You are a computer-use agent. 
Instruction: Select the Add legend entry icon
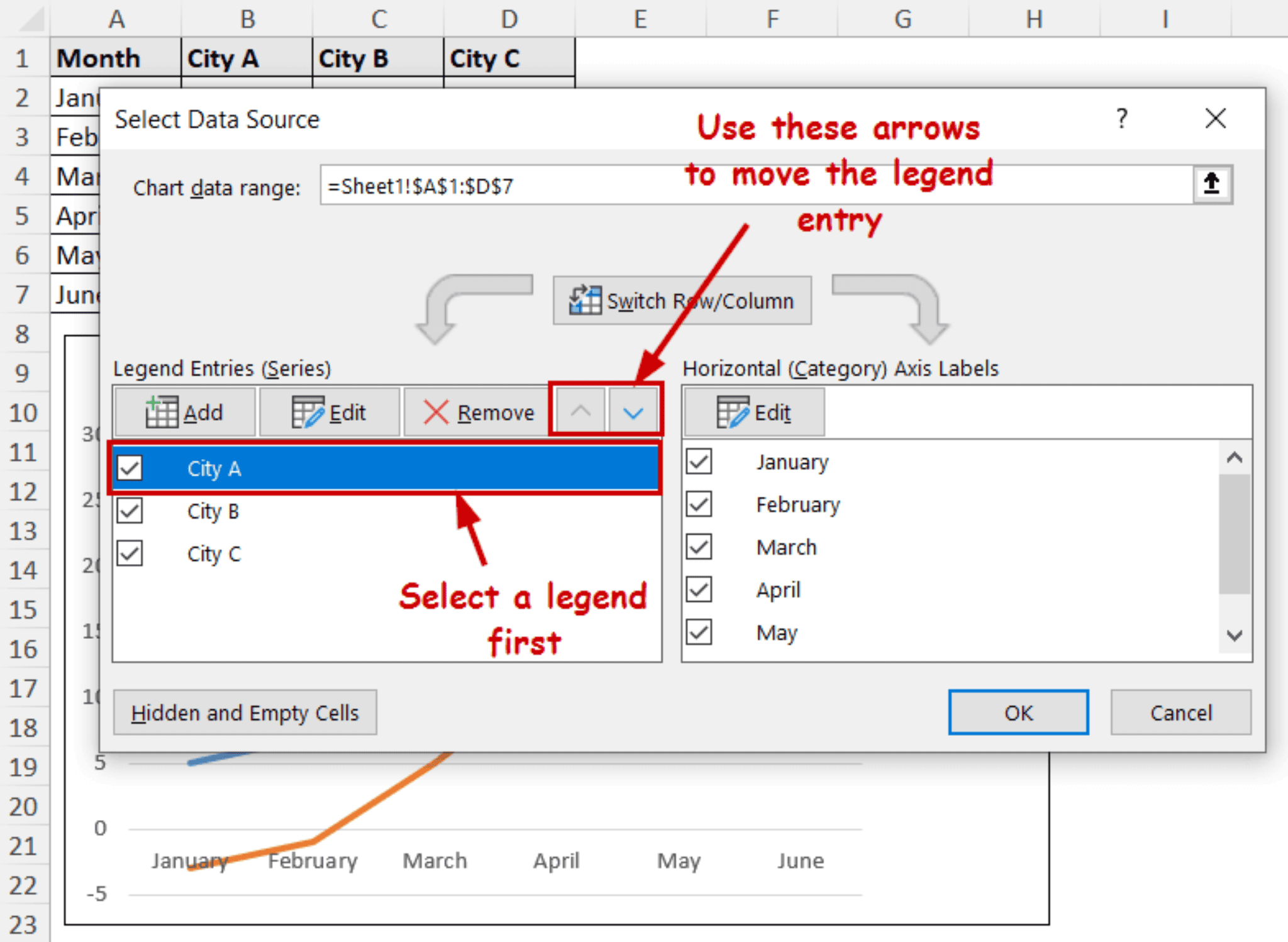click(x=162, y=411)
